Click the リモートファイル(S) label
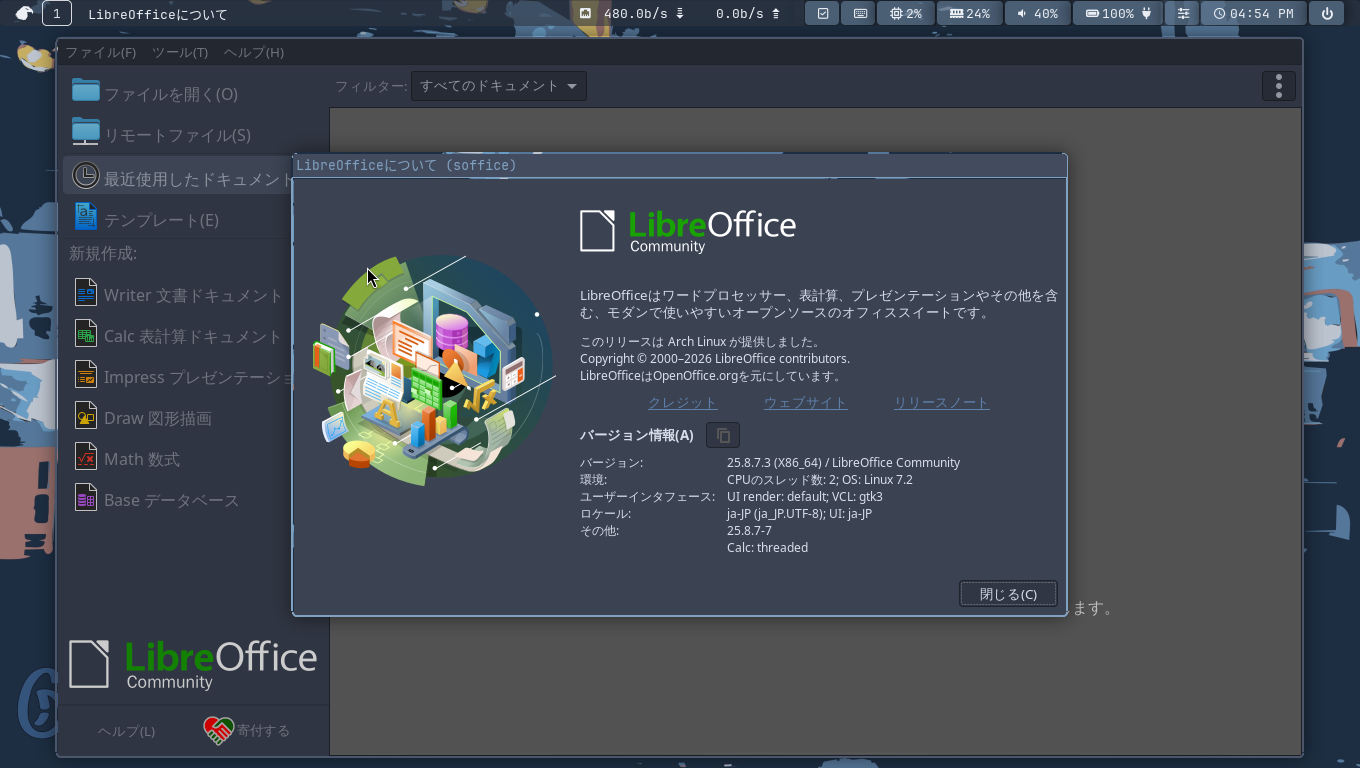The width and height of the screenshot is (1360, 768). pos(177,135)
